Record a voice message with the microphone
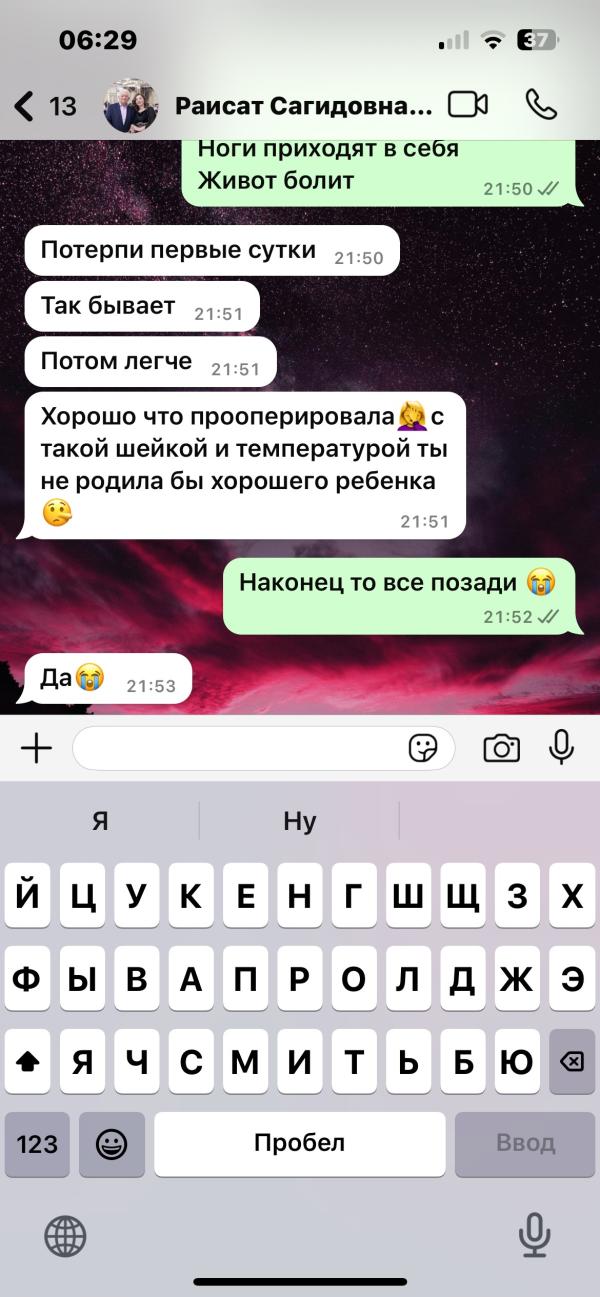The image size is (600, 1297). click(562, 747)
